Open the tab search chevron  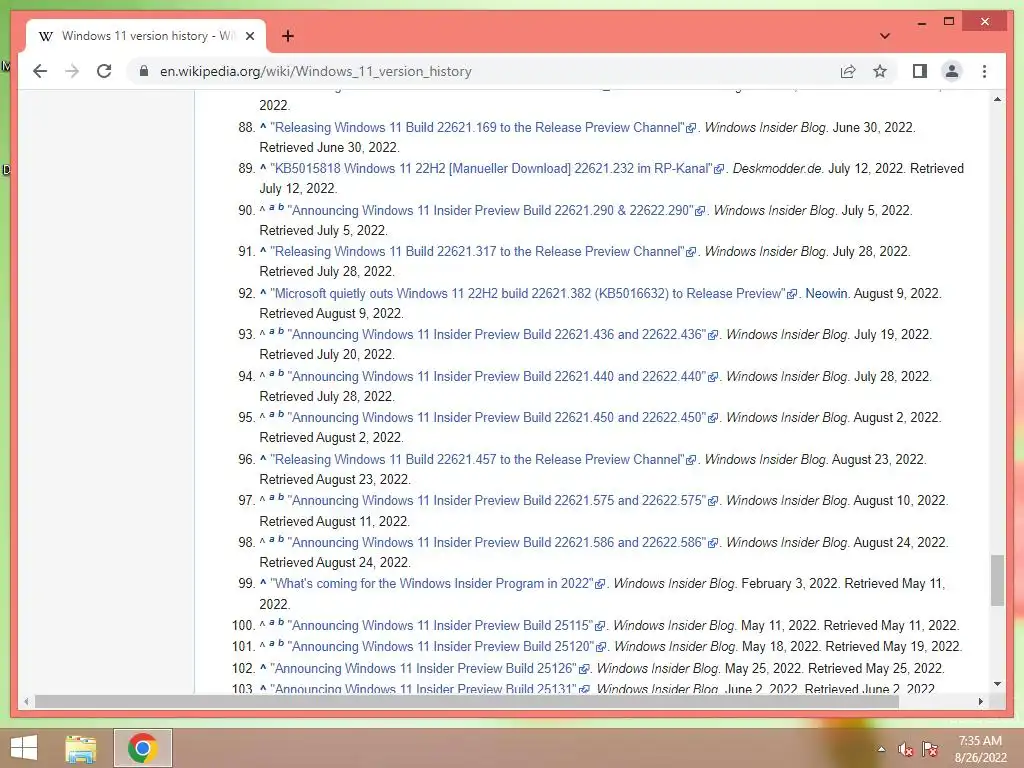[884, 36]
